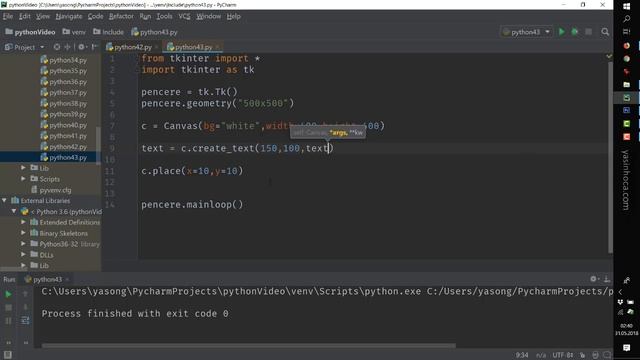Click the collapse-all icon in Project panel header
Viewport: 640px width, 360px height.
pos(67,47)
